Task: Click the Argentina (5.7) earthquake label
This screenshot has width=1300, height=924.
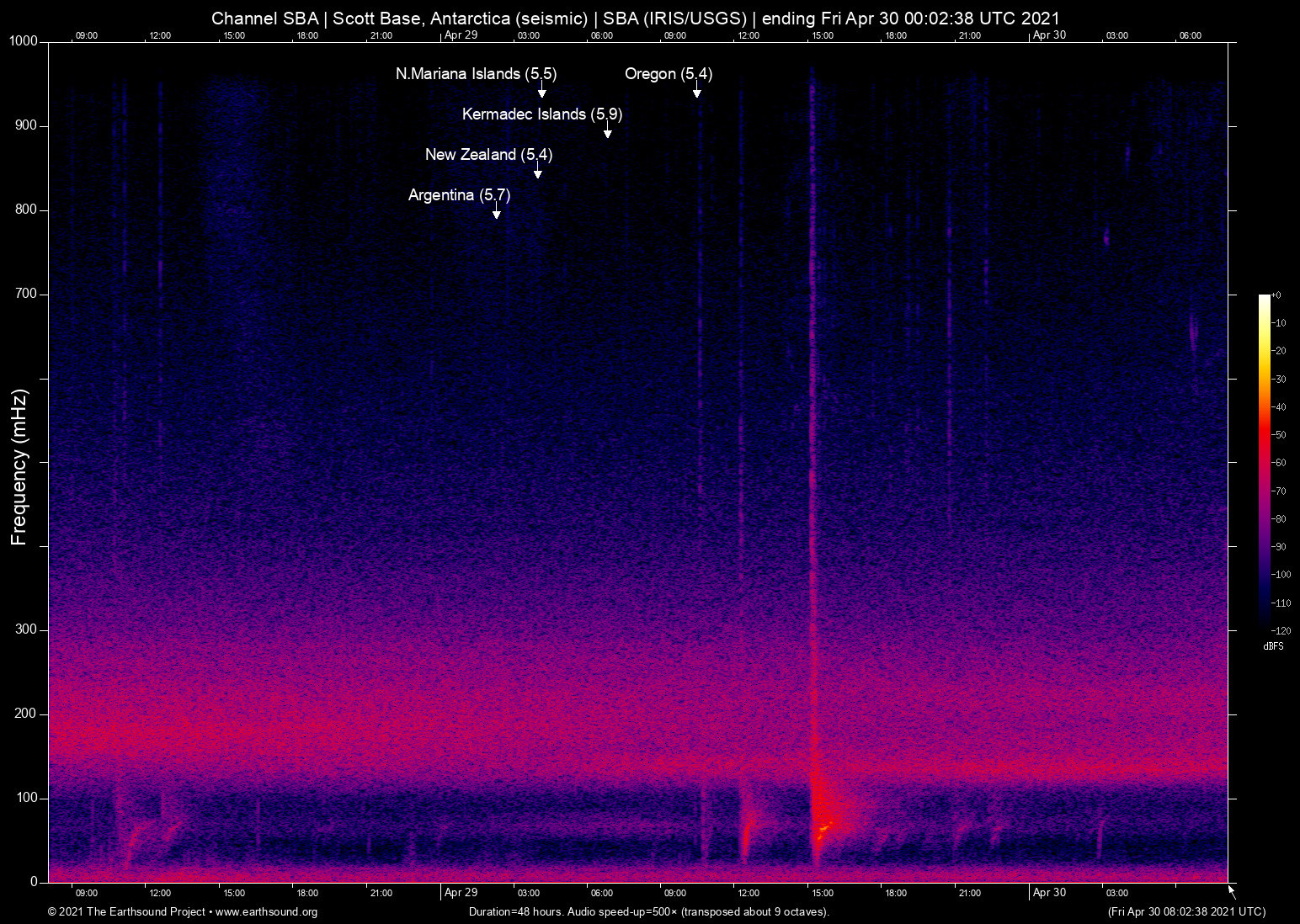Action: tap(459, 195)
